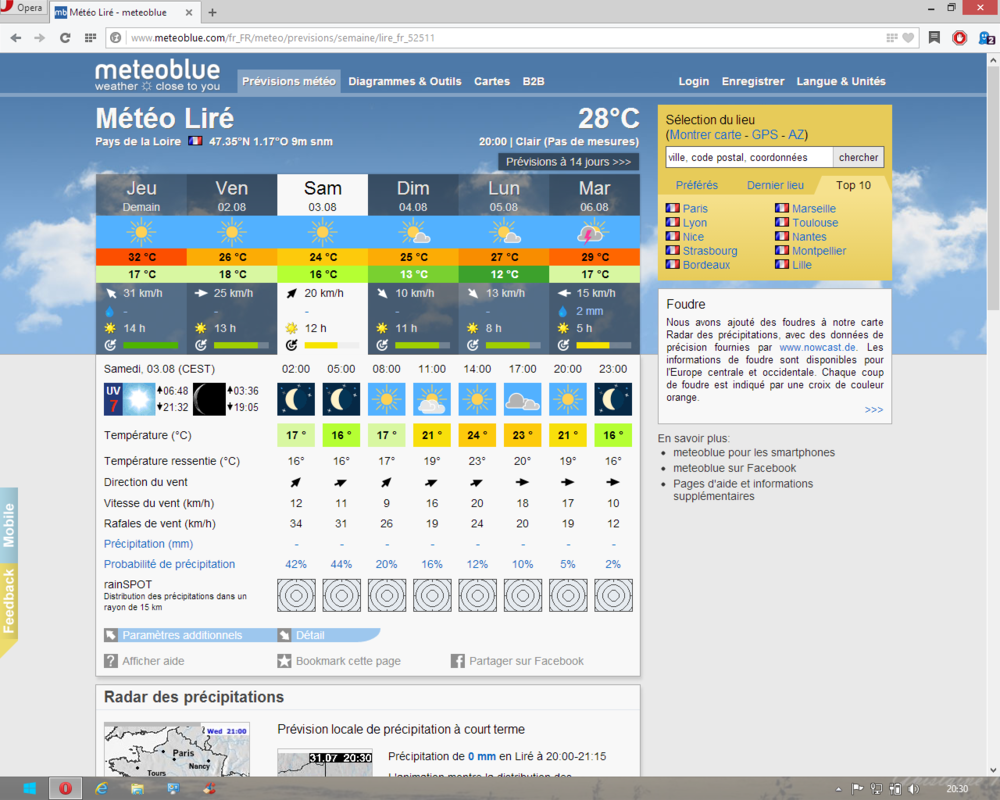The width and height of the screenshot is (1000, 800).
Task: Open the Langue & Unités menu
Action: coord(841,81)
